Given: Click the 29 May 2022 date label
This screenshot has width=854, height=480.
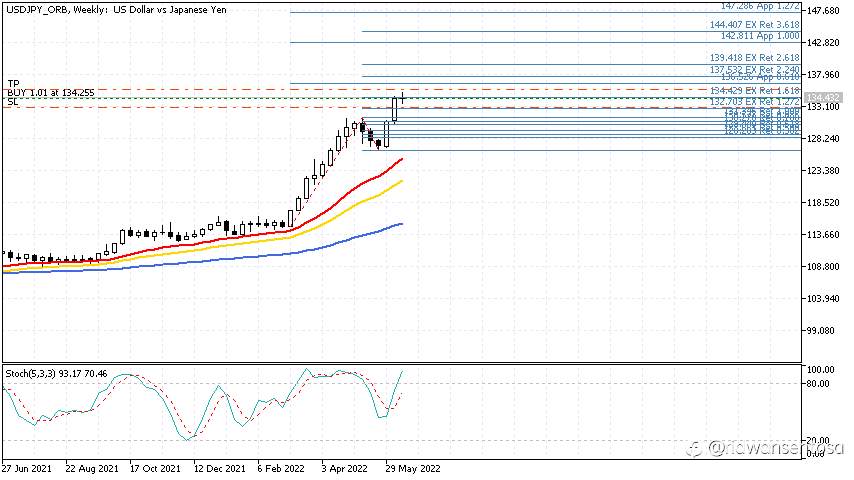Looking at the screenshot, I should point(412,469).
